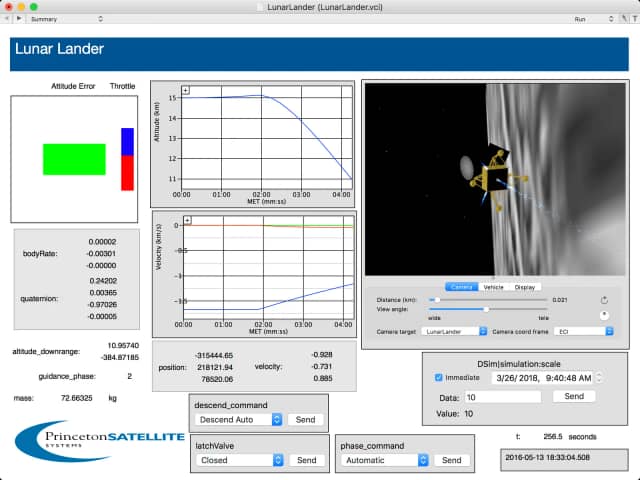Click the guidance_phase value 2

coord(130,376)
